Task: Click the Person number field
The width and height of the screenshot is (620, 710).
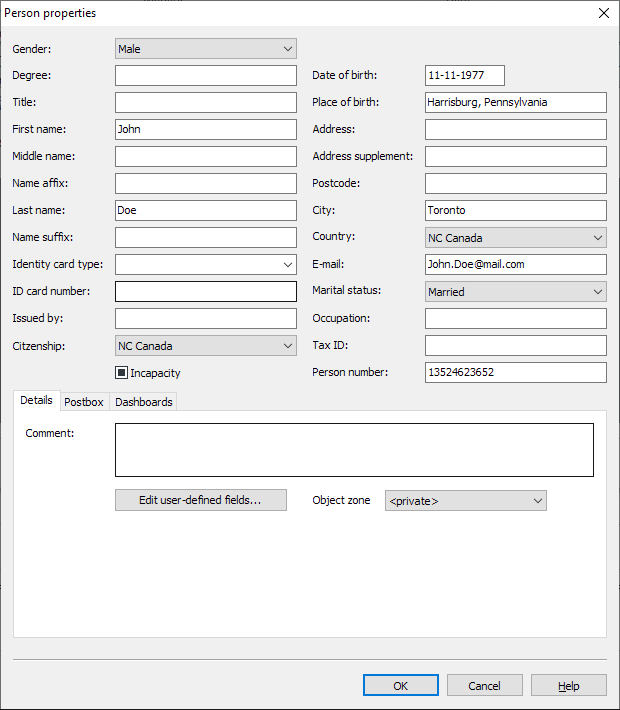Action: [x=516, y=372]
